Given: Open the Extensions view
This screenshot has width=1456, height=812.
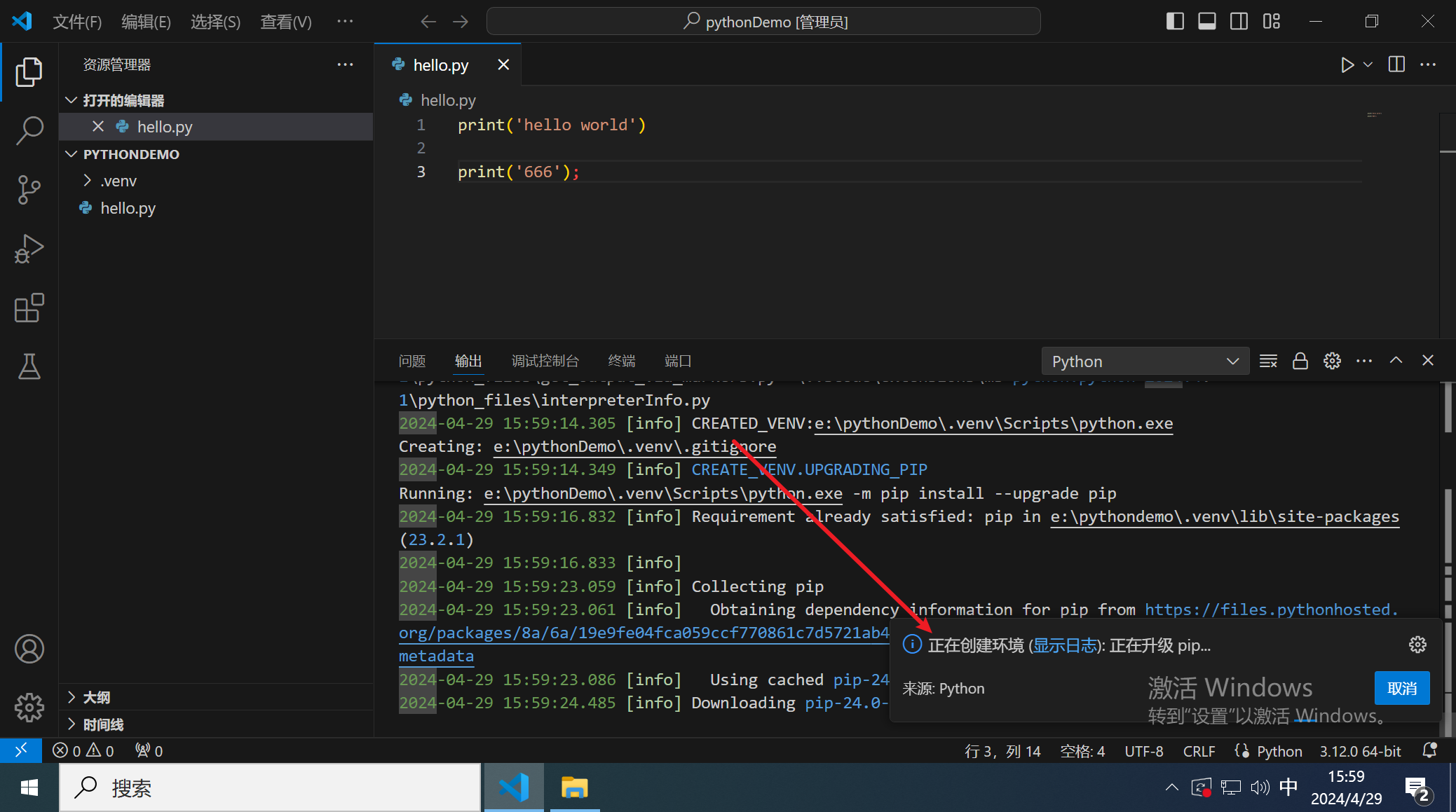Looking at the screenshot, I should point(29,308).
